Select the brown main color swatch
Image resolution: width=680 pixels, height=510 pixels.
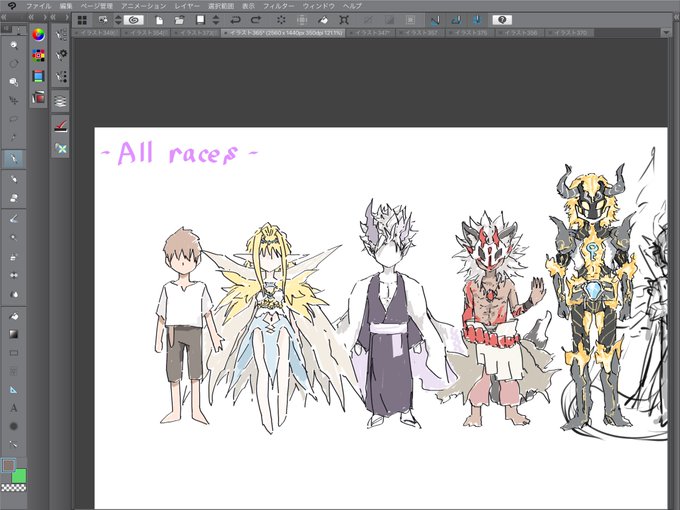[x=8, y=466]
